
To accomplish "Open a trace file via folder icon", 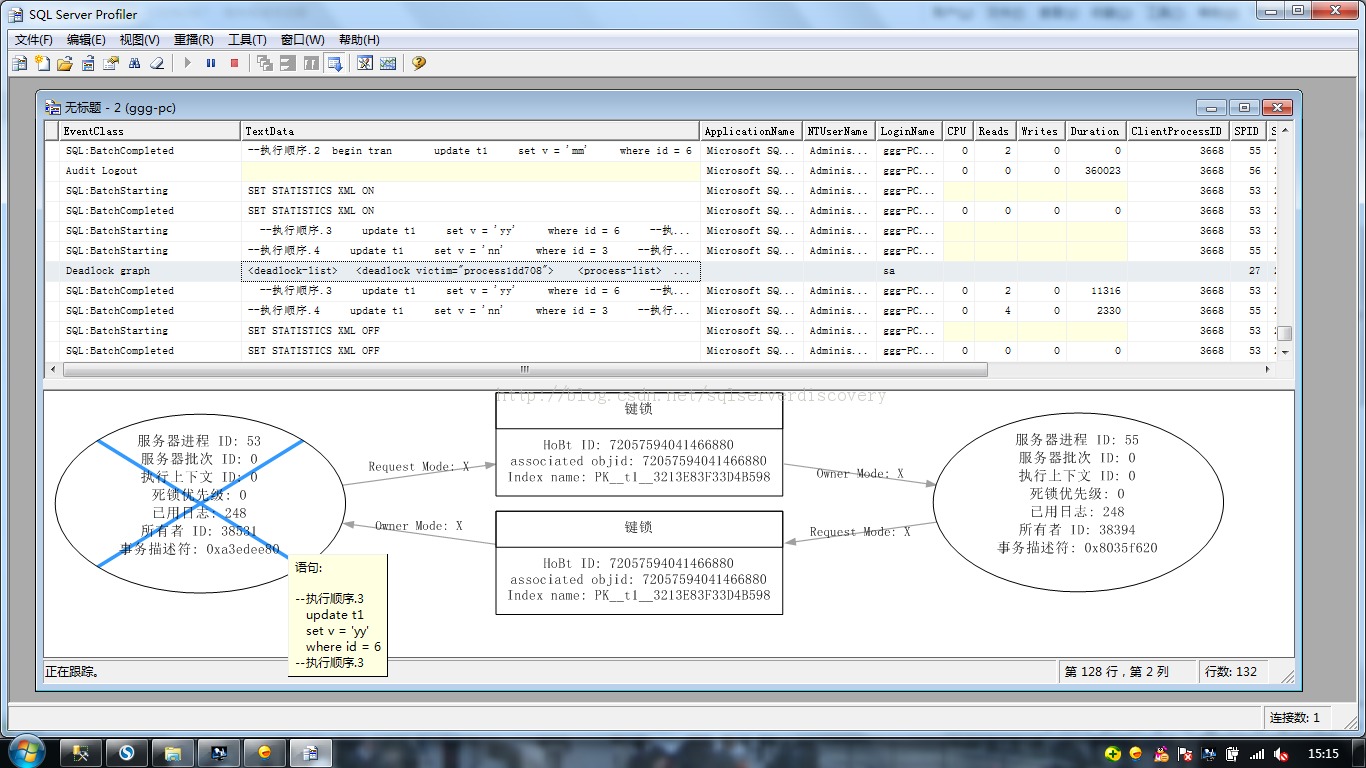I will [x=64, y=63].
